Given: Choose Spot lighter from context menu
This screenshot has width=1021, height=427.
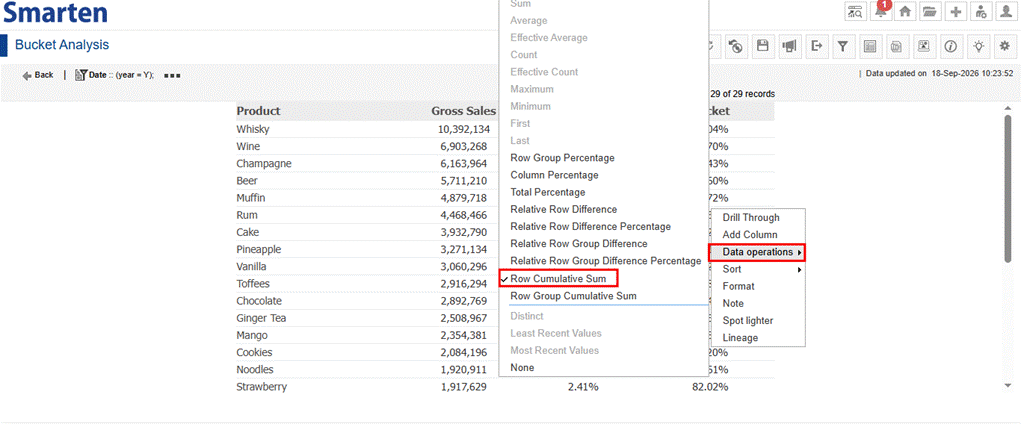Looking at the screenshot, I should coord(748,321).
